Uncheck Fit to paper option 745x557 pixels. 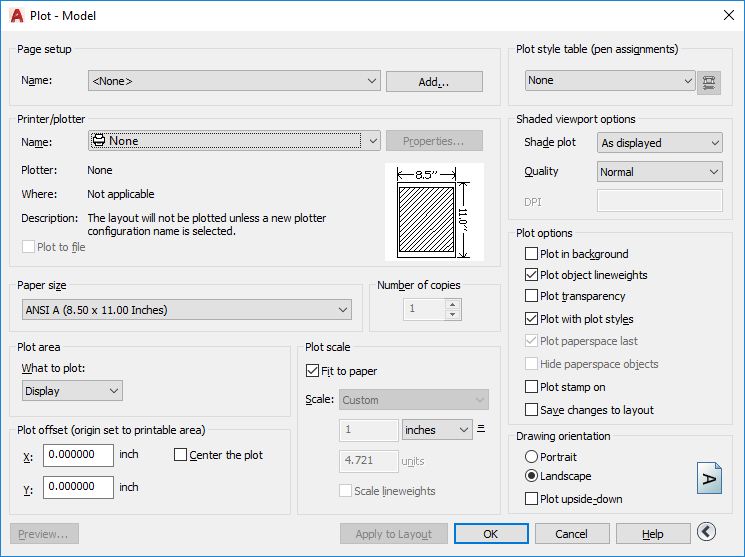[313, 371]
